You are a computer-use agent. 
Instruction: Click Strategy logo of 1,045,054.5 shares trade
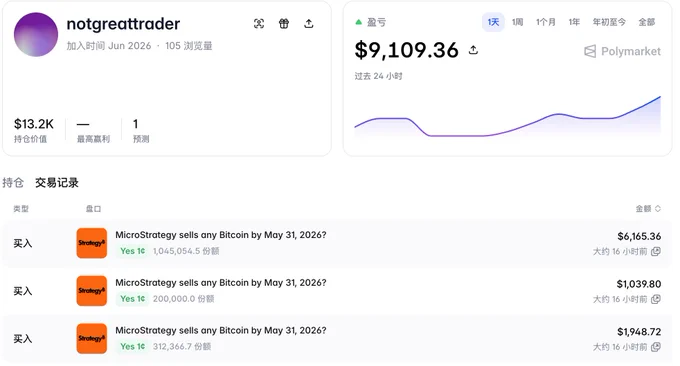tap(92, 243)
